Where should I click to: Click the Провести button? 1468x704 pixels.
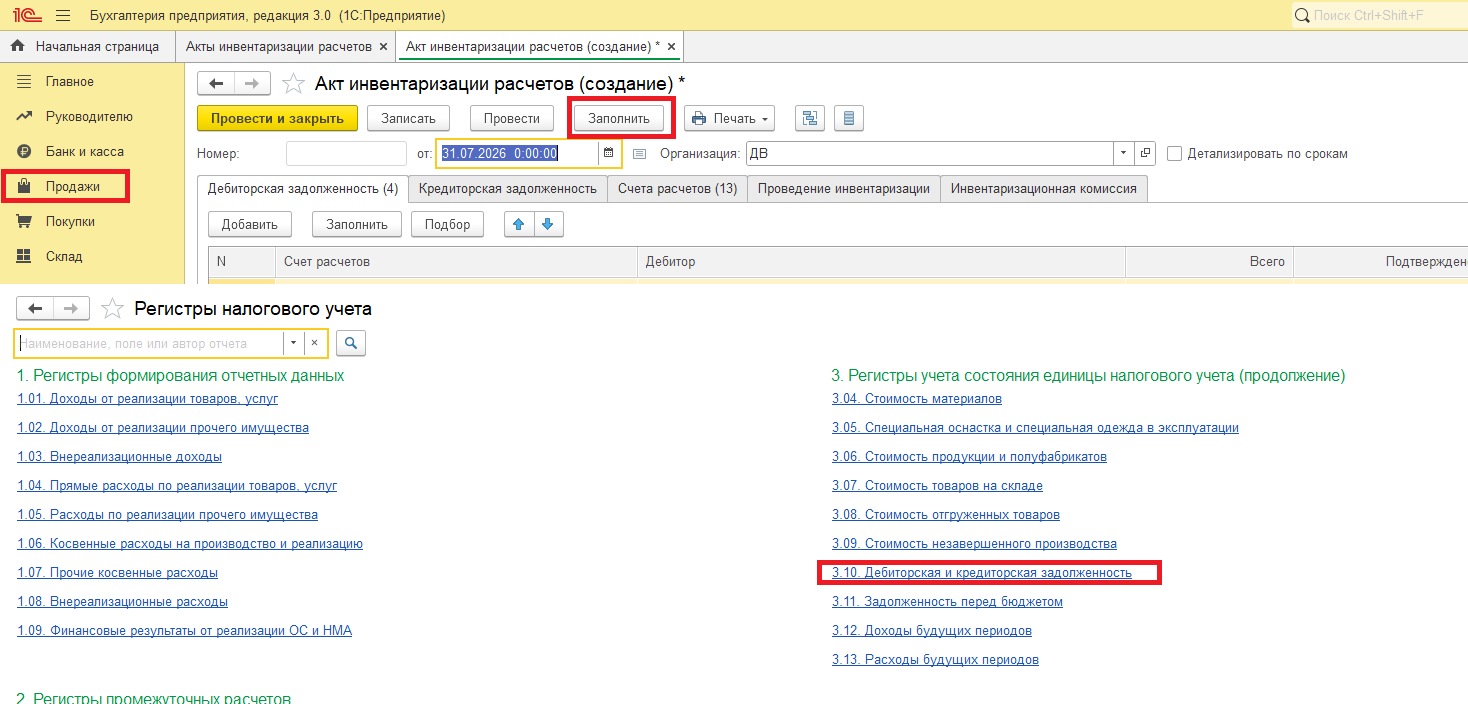[512, 118]
